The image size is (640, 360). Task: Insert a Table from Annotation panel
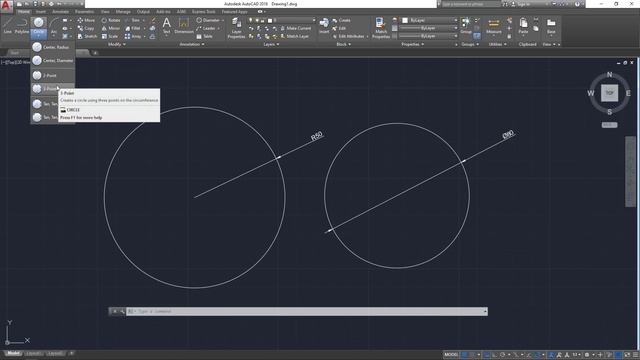click(204, 36)
